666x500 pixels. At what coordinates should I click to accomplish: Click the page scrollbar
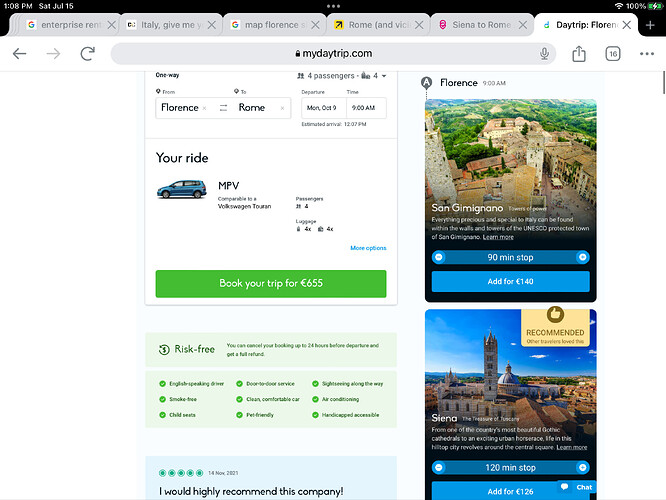(x=664, y=83)
